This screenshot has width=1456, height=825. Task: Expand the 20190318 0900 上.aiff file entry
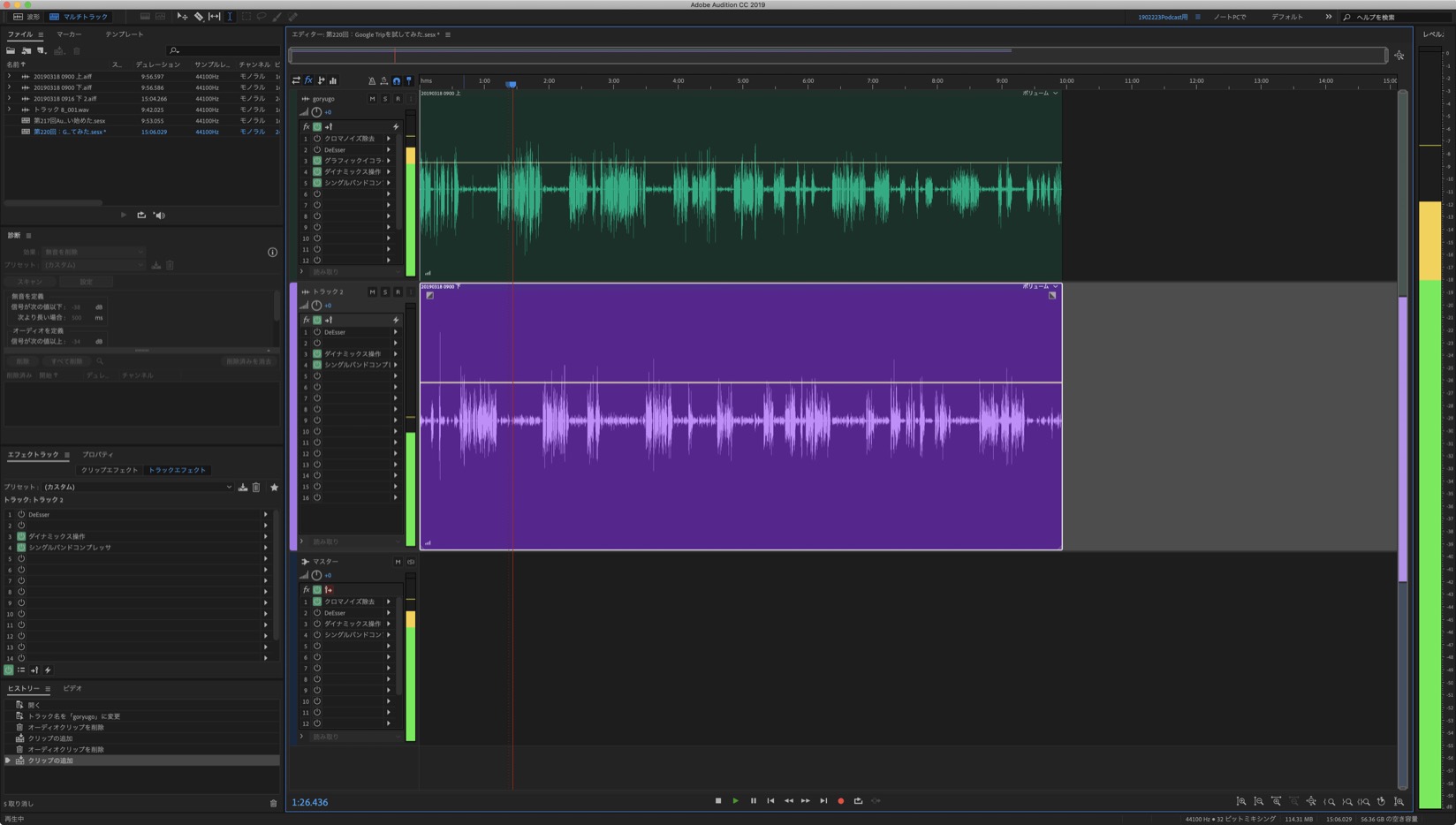point(9,77)
